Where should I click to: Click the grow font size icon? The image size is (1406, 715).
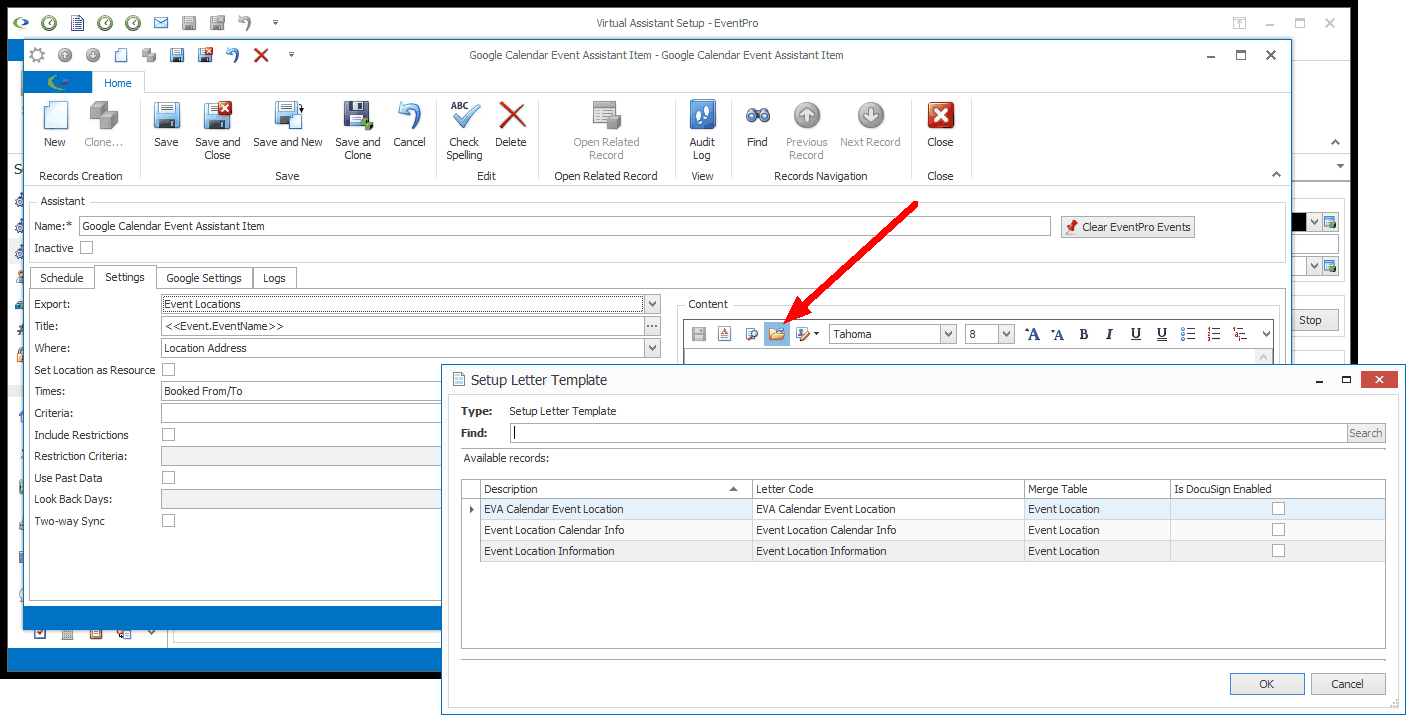[x=1032, y=334]
